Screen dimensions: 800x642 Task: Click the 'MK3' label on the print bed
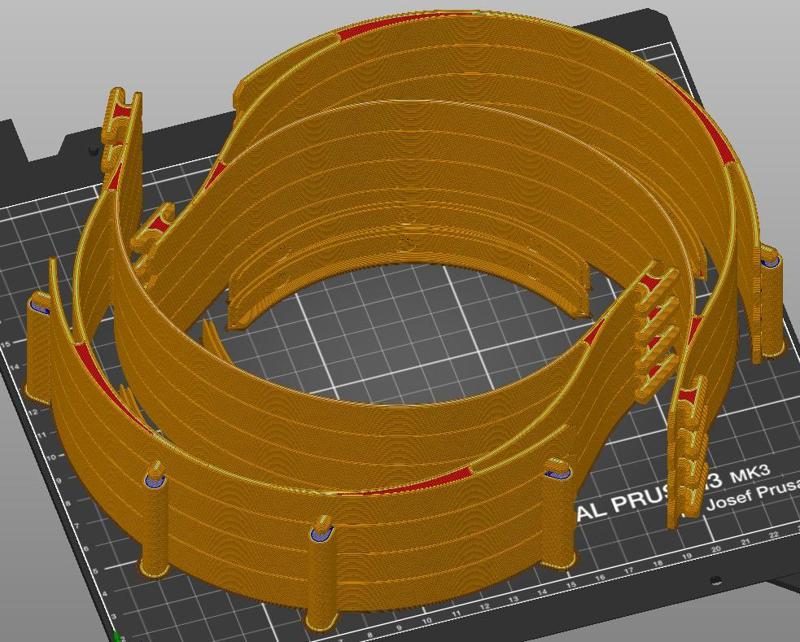pos(750,474)
